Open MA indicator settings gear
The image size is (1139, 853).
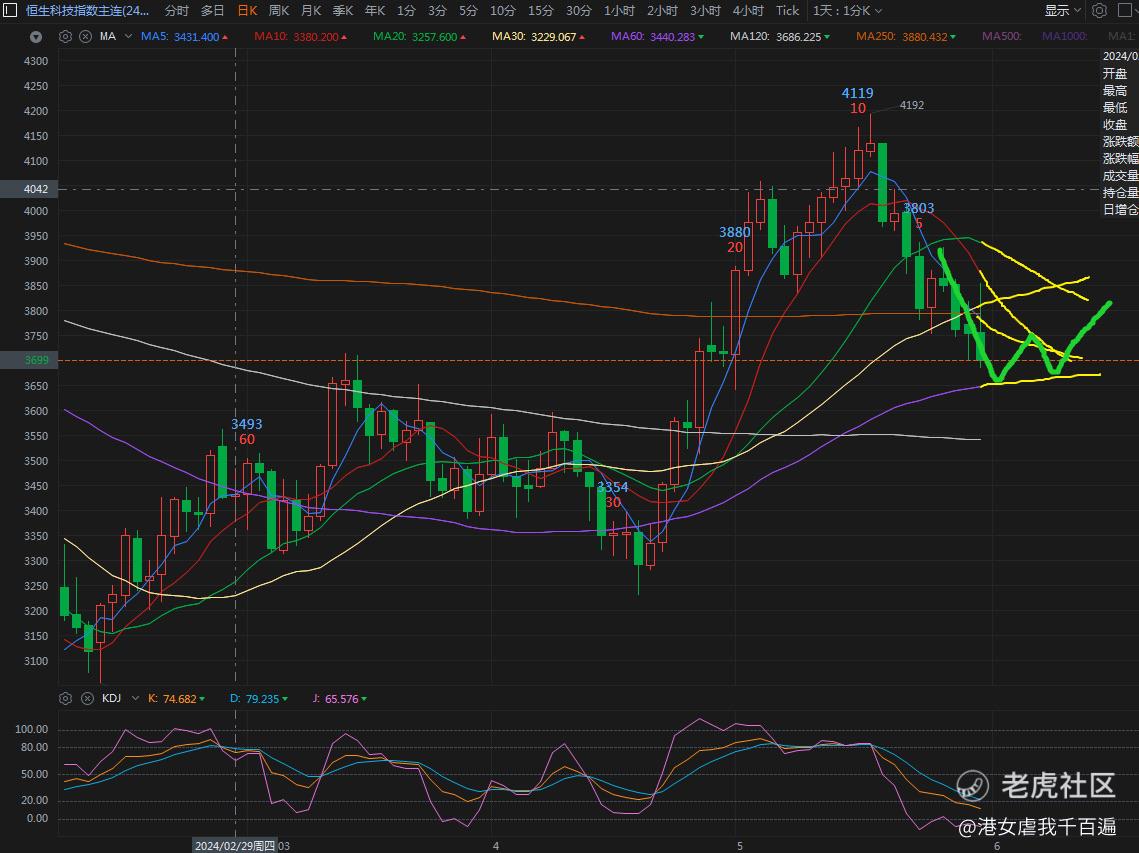tap(65, 37)
